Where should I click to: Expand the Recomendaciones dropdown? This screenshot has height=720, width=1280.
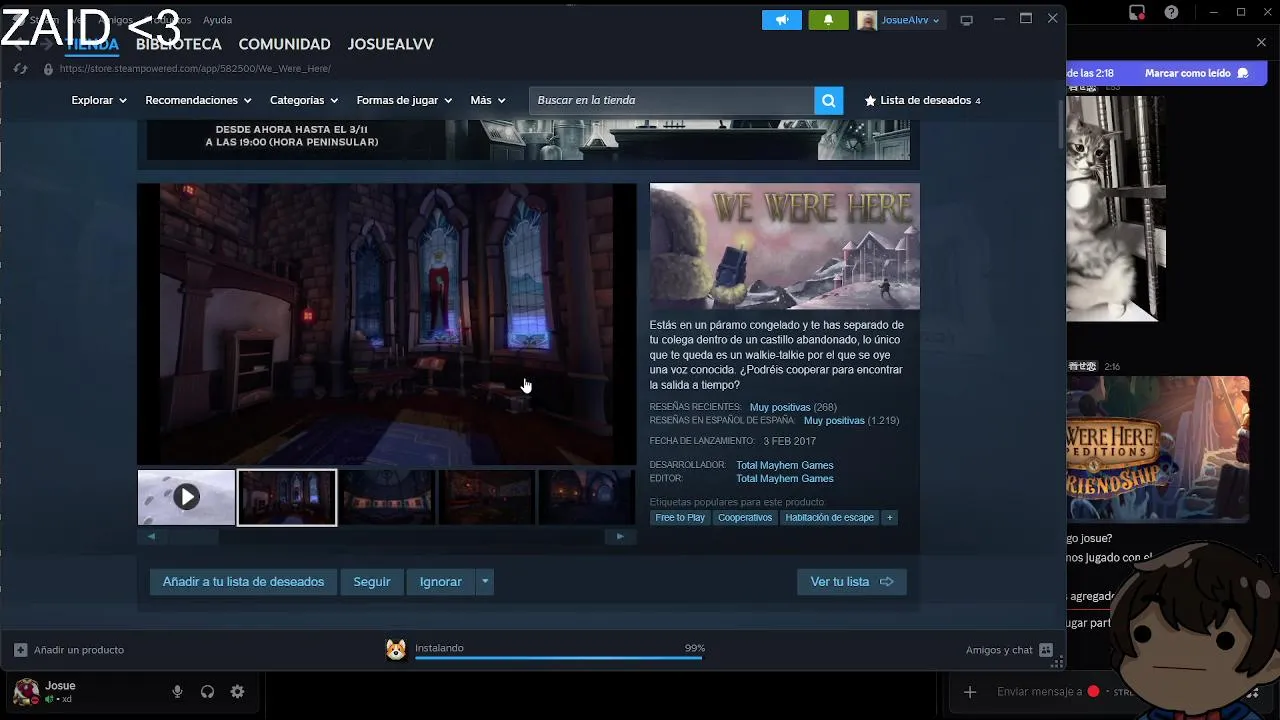pos(199,100)
